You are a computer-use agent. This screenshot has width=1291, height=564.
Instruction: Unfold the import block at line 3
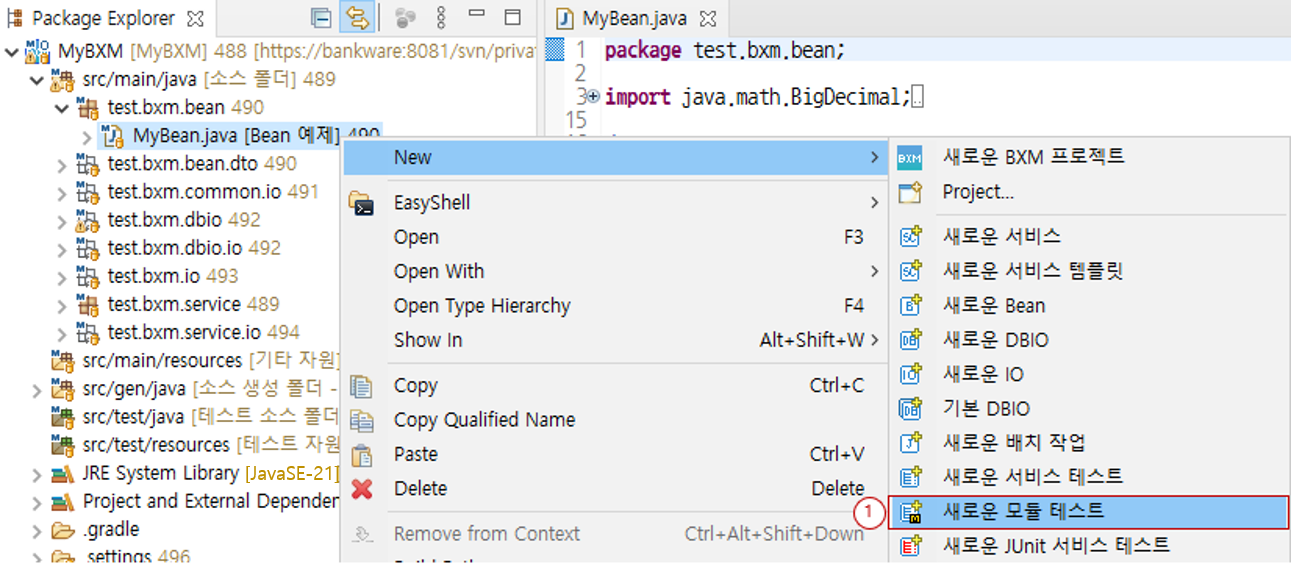[593, 97]
